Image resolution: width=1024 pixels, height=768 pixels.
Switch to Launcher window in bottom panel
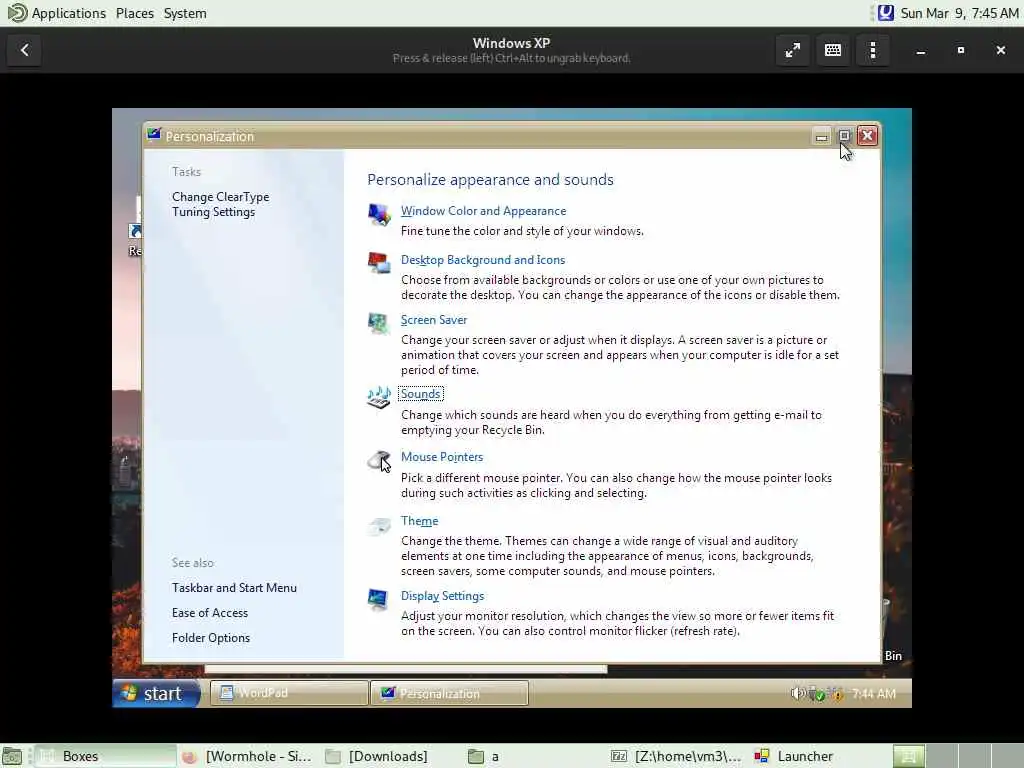[820, 756]
